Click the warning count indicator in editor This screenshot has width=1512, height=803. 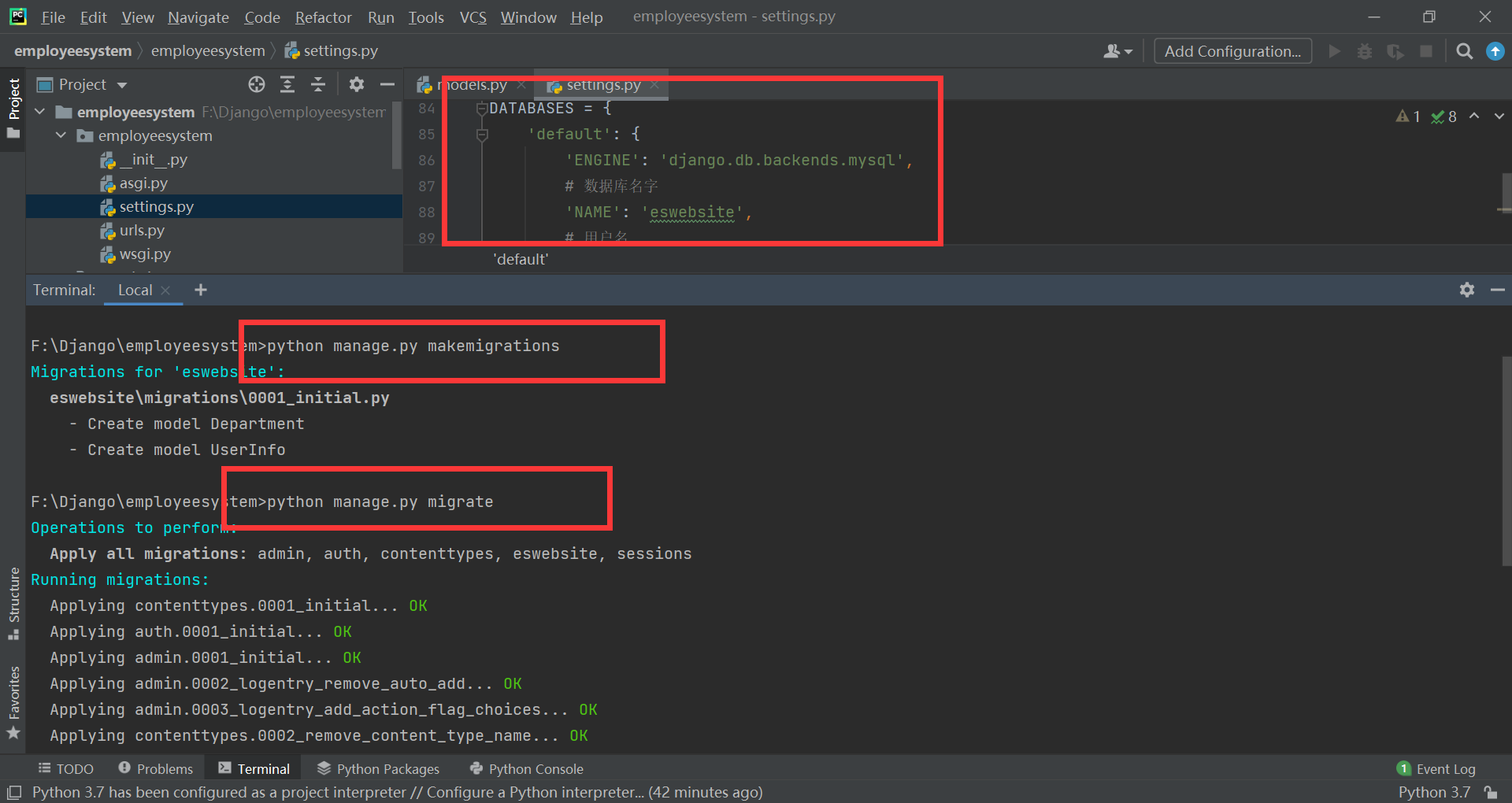1408,117
